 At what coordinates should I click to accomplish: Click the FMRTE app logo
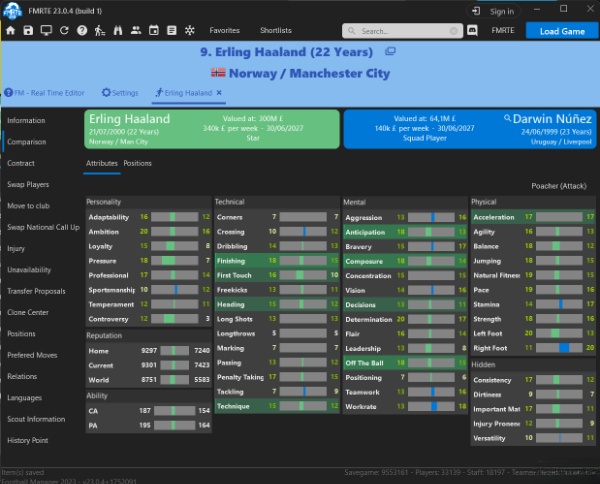pyautogui.click(x=12, y=10)
